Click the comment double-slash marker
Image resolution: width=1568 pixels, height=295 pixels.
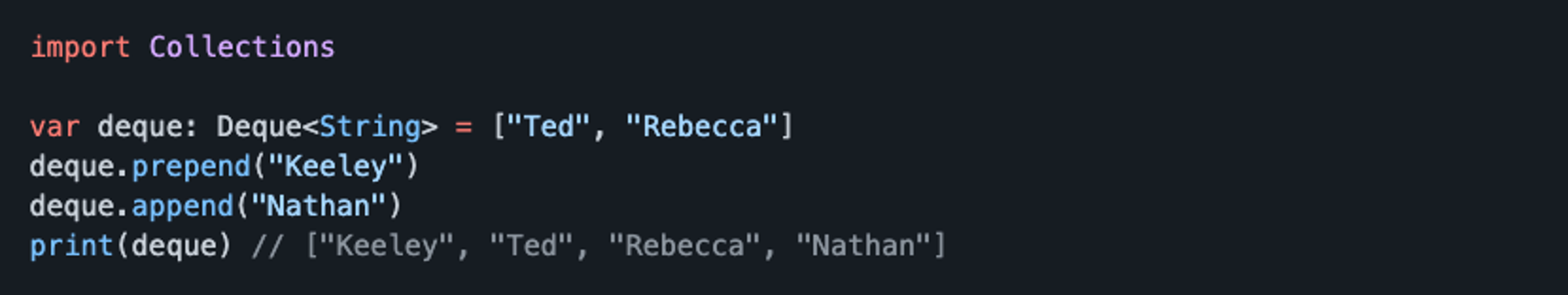point(267,246)
